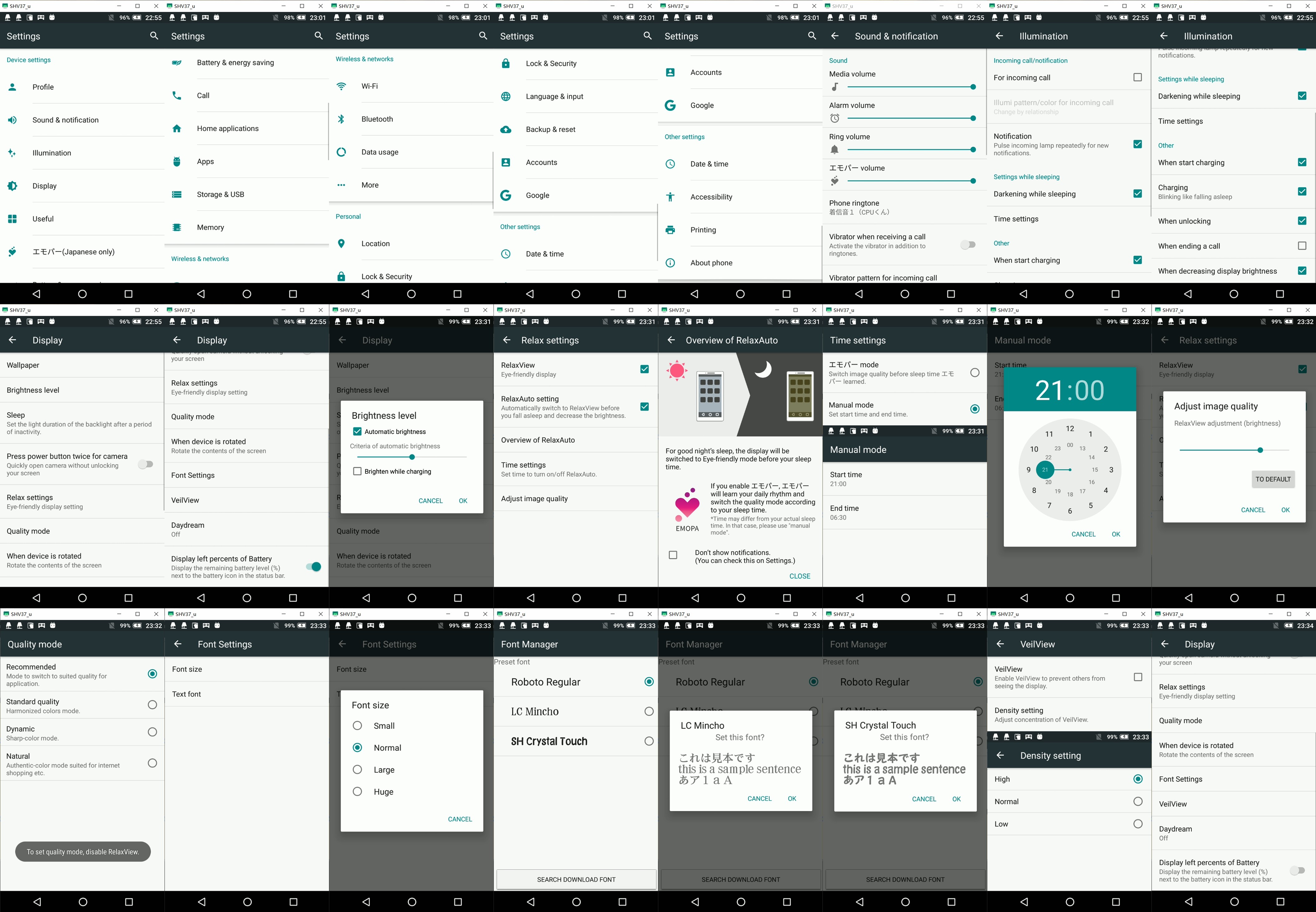Tick the For incoming call checkbox
Viewport: 1316px width, 912px height.
[1137, 77]
